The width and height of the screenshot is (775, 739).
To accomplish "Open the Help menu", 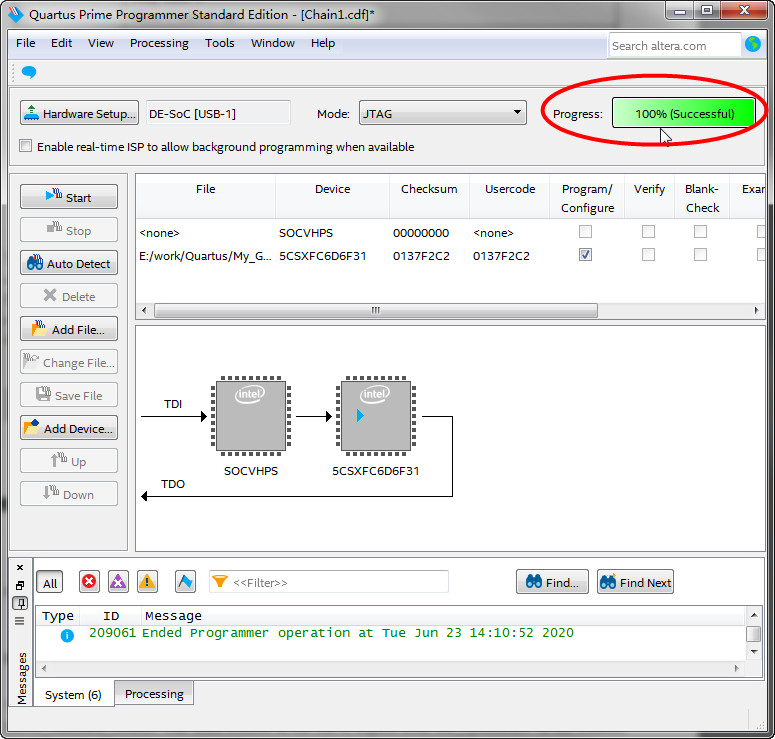I will point(323,43).
